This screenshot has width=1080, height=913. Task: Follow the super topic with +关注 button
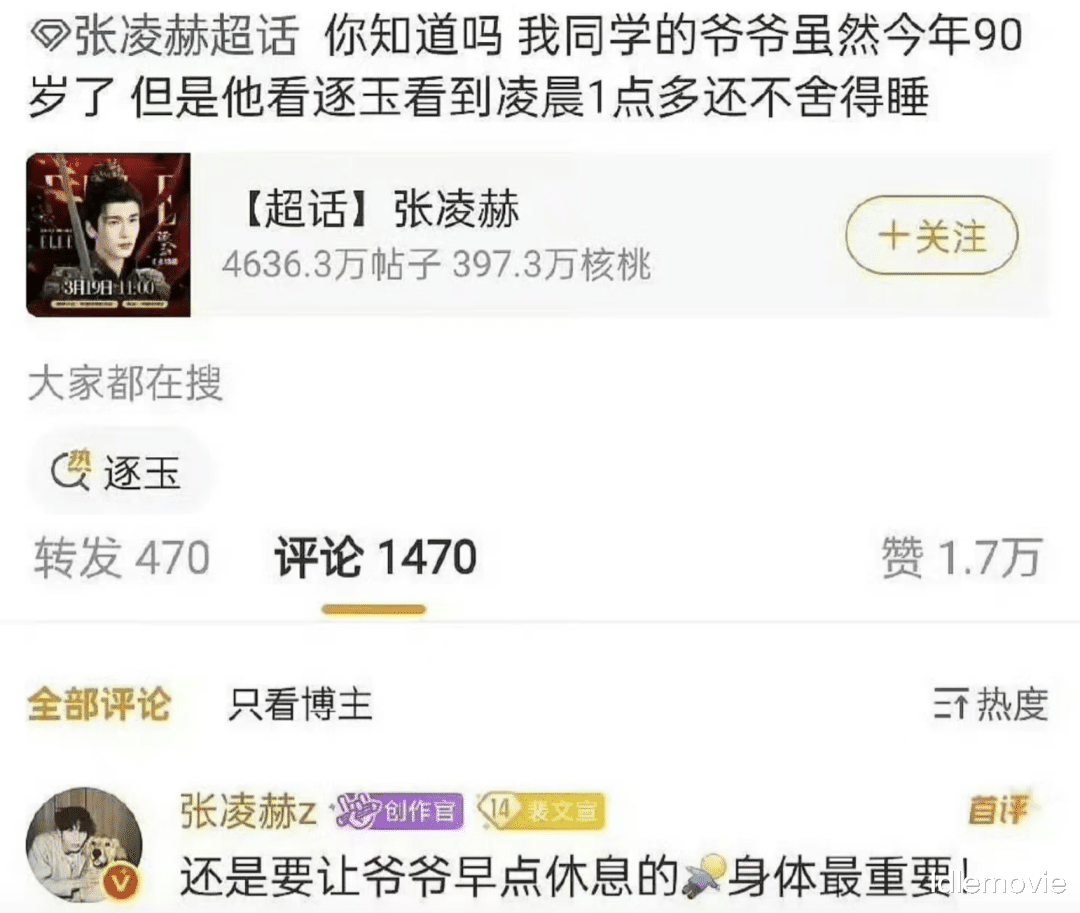point(932,236)
